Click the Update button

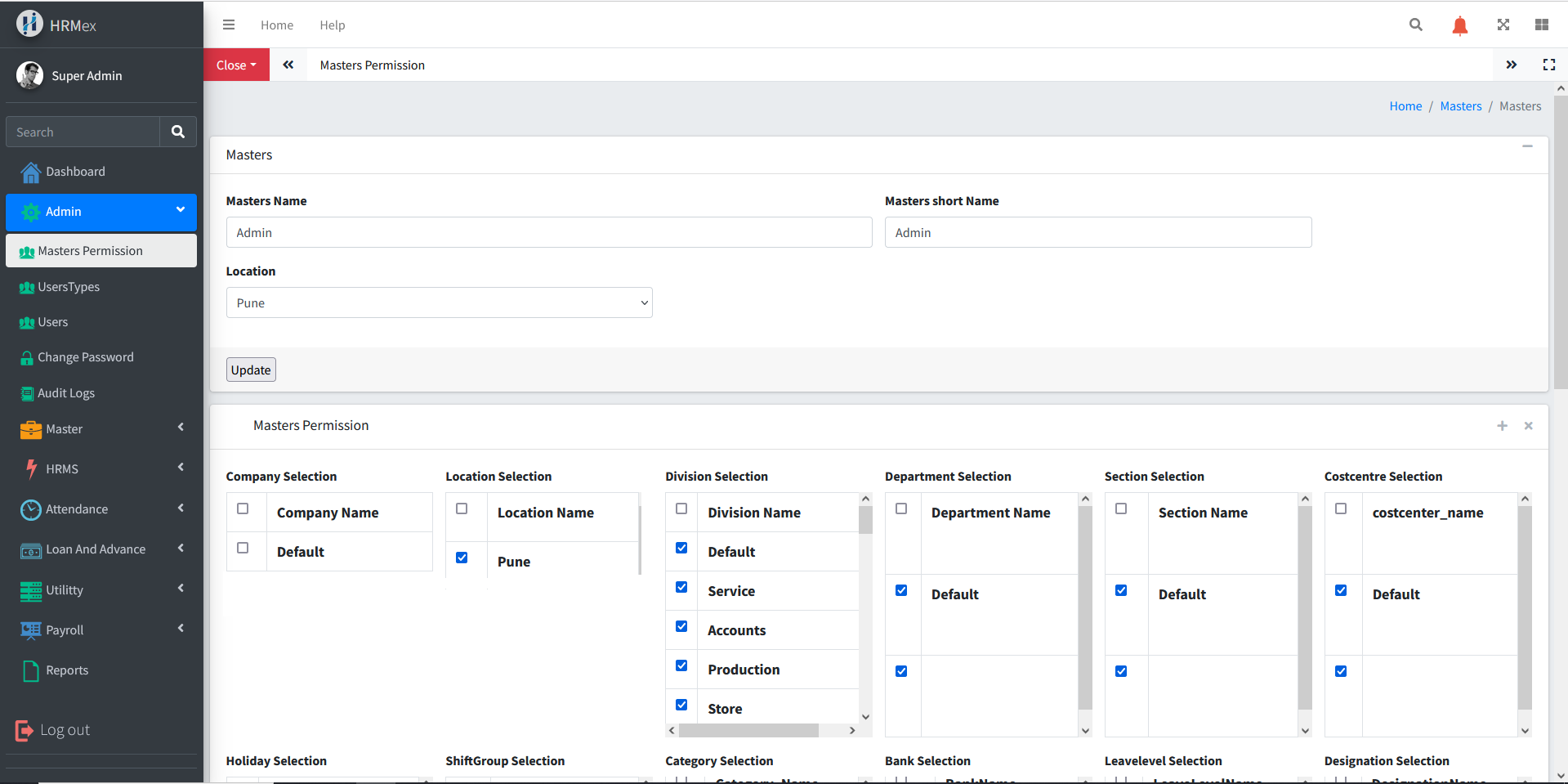click(x=251, y=370)
